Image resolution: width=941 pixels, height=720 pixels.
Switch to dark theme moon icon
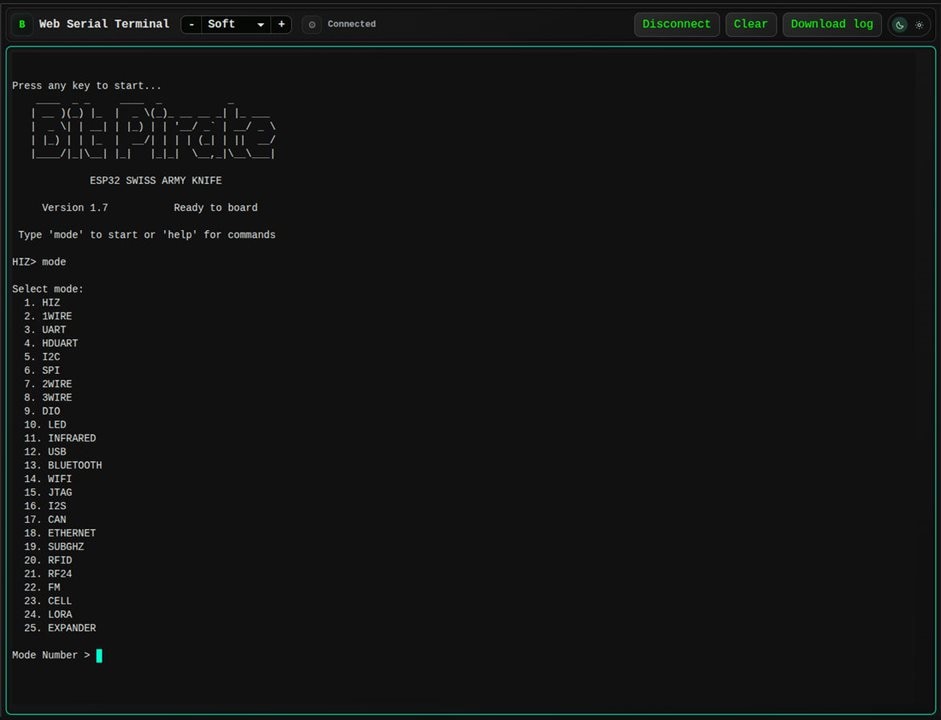pos(900,25)
